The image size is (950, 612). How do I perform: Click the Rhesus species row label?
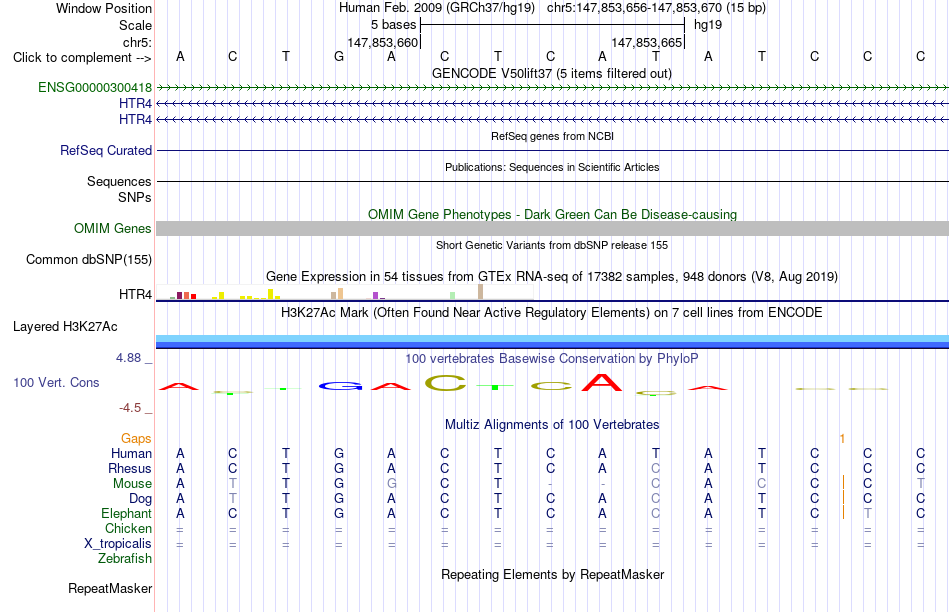[130, 468]
